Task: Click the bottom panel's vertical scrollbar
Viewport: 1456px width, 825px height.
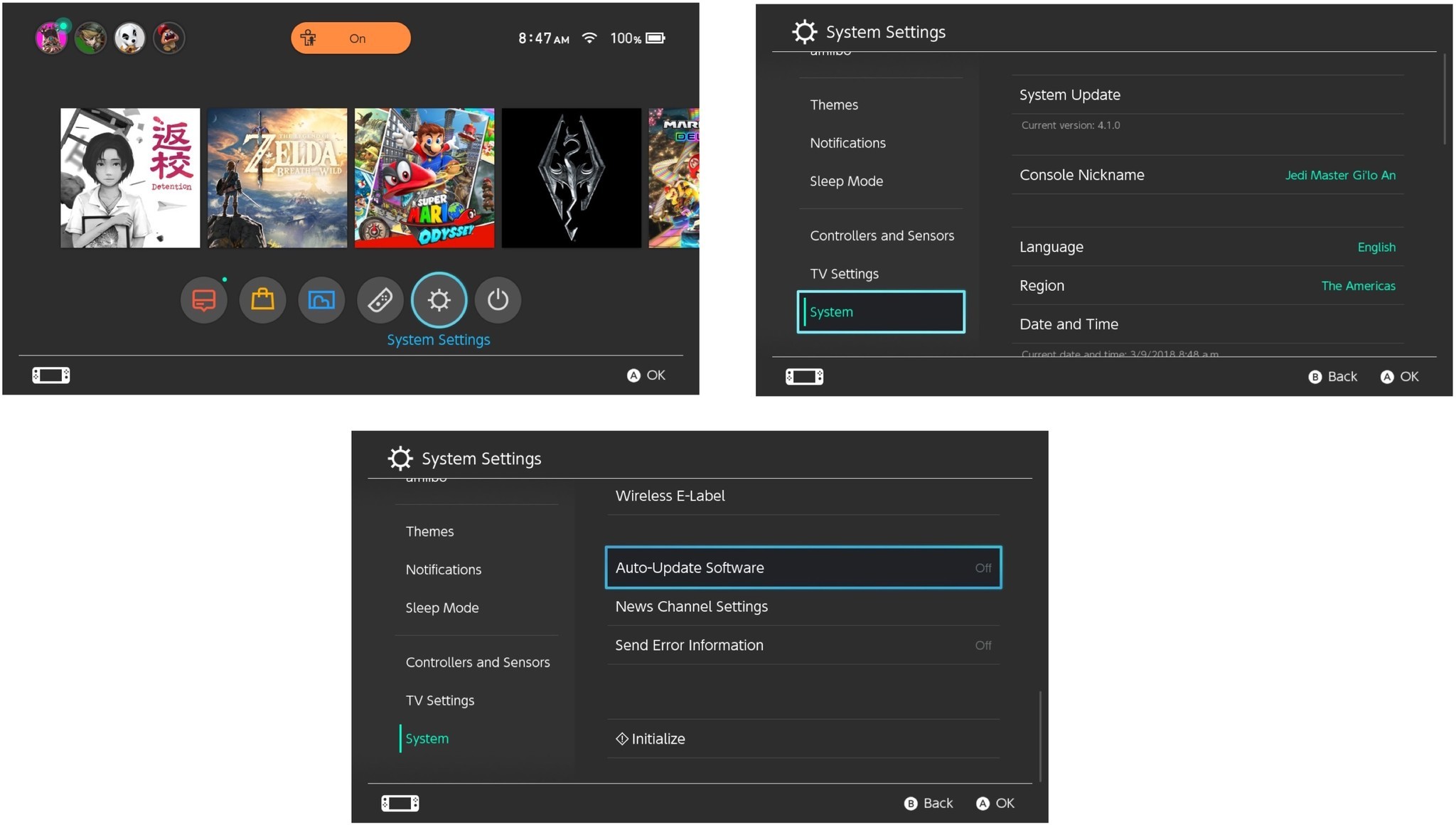Action: [1040, 736]
